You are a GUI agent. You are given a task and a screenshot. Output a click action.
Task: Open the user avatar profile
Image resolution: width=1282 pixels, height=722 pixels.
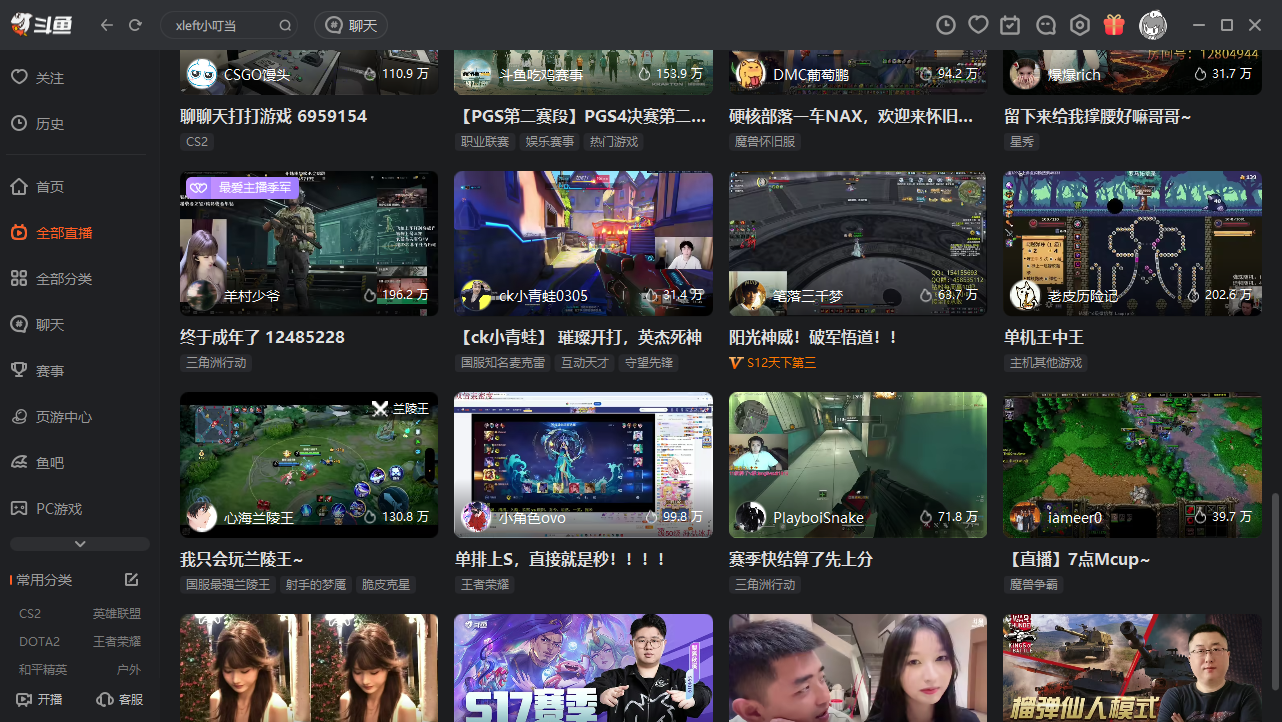coord(1153,25)
